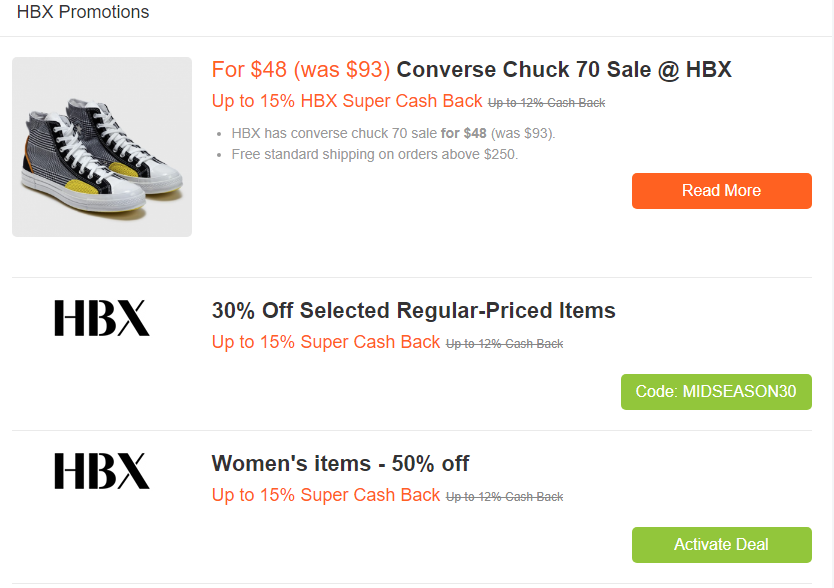Image resolution: width=834 pixels, height=588 pixels.
Task: Click the struck-through 12% Cash Back in the Converse deal
Action: point(546,103)
